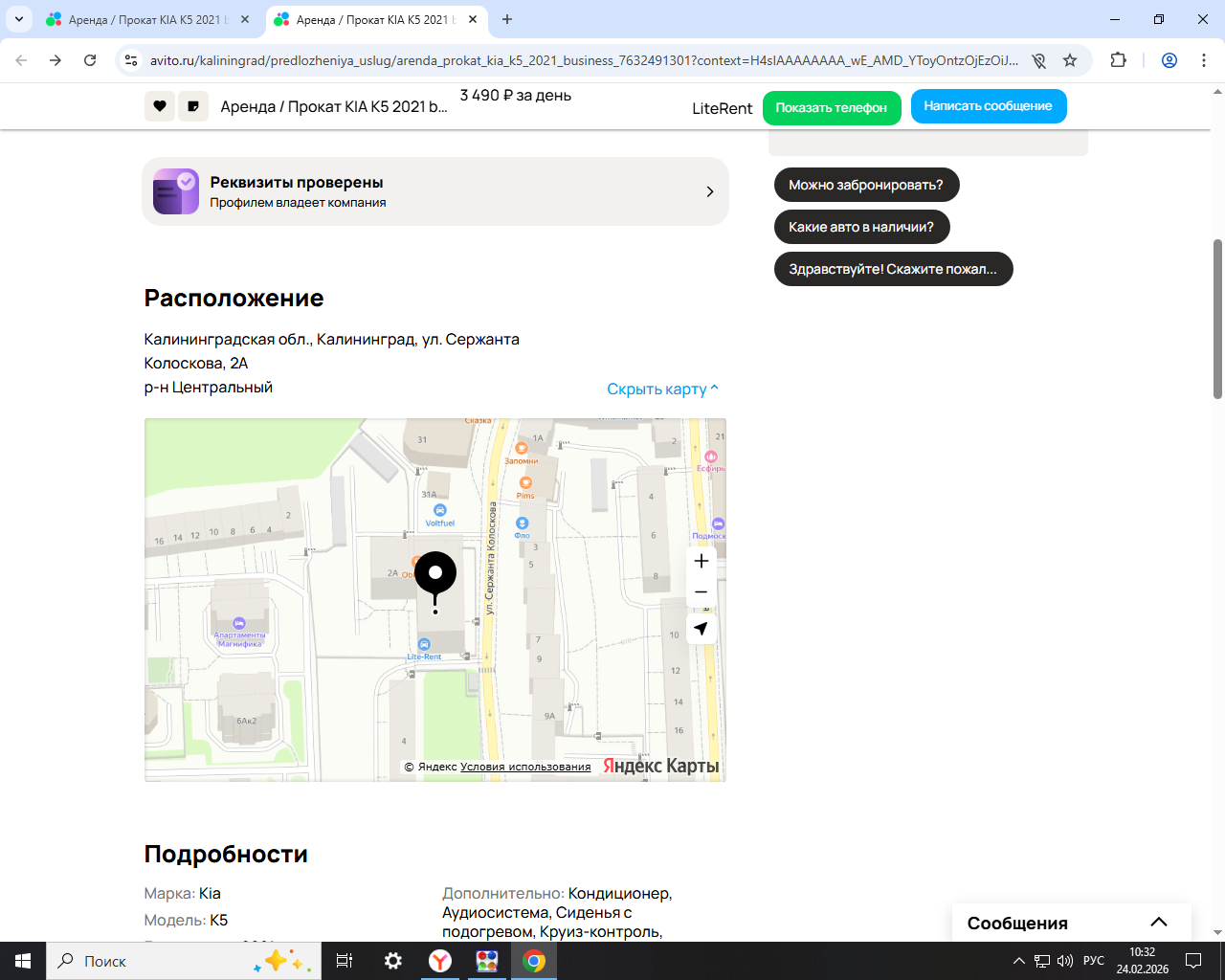Open the Paint-like app icon in taskbar
The width and height of the screenshot is (1225, 980).
[487, 961]
